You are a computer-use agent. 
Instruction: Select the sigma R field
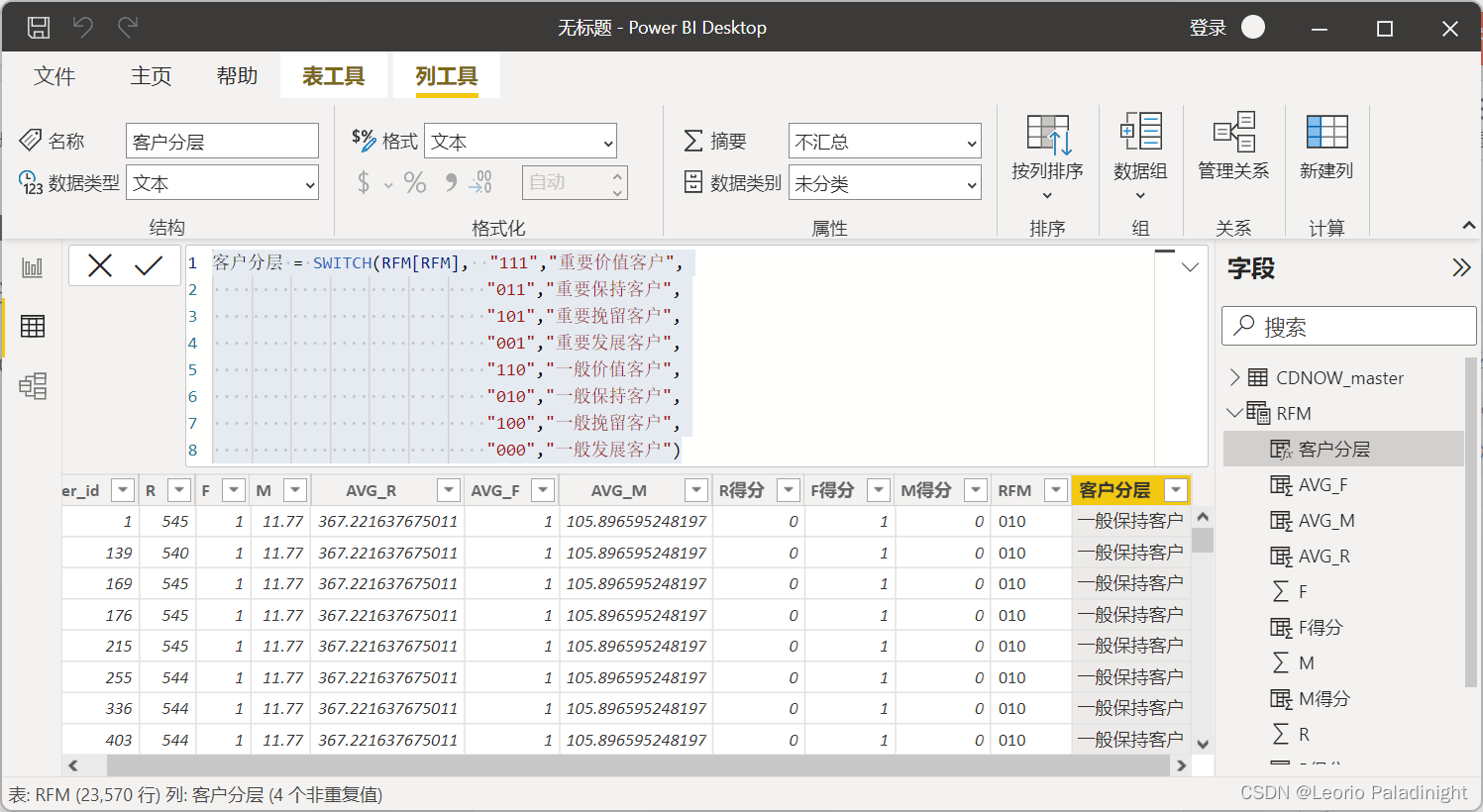[x=1343, y=734]
